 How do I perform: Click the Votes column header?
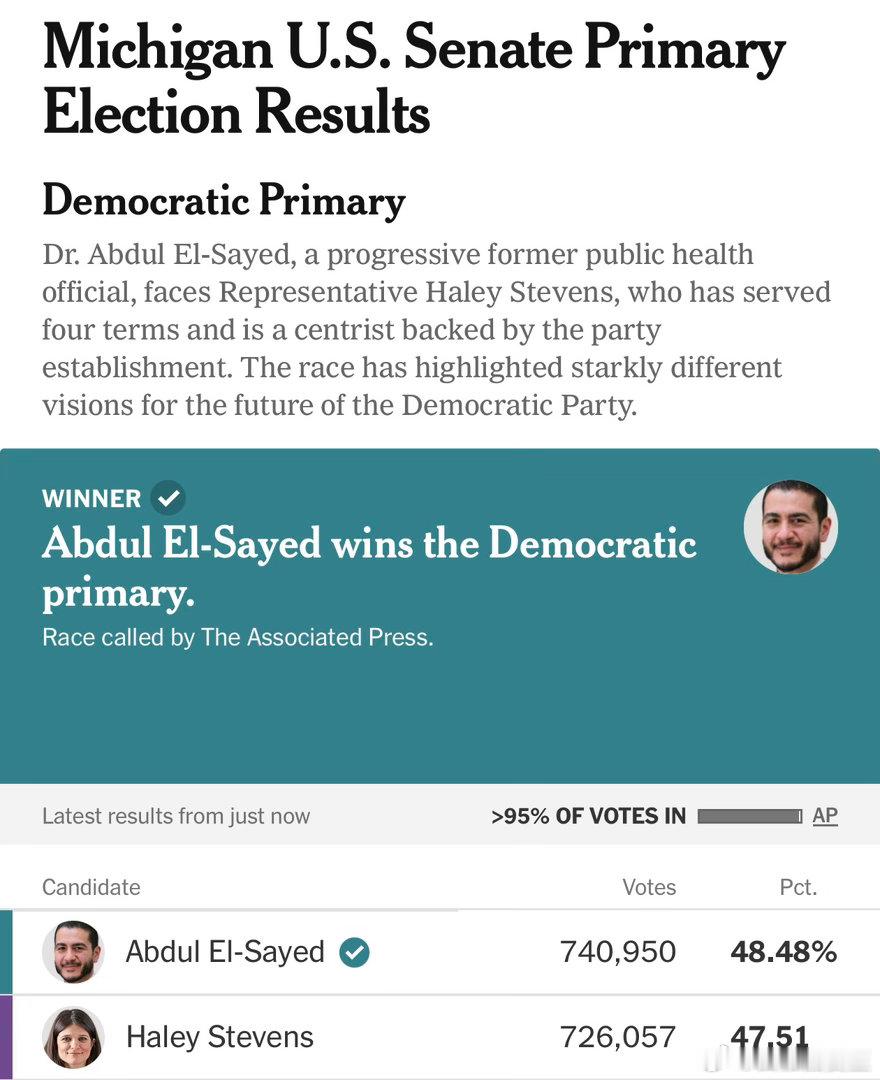tap(649, 887)
